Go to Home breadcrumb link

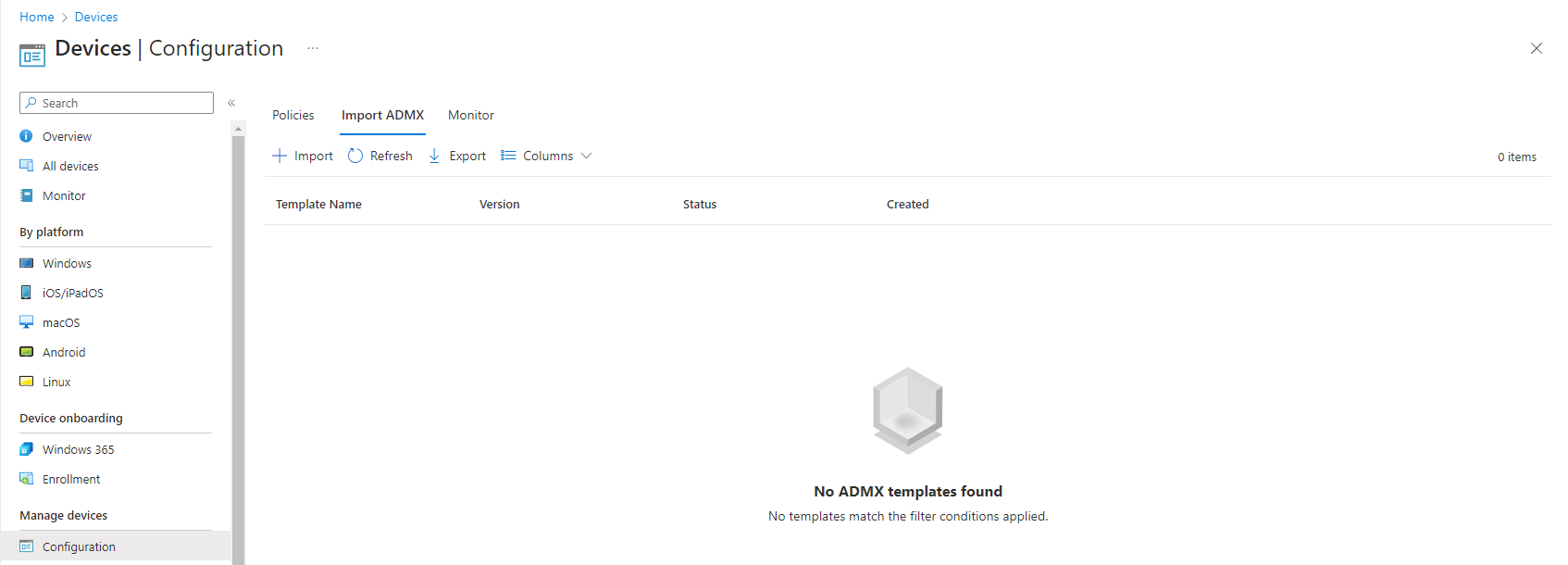(37, 17)
